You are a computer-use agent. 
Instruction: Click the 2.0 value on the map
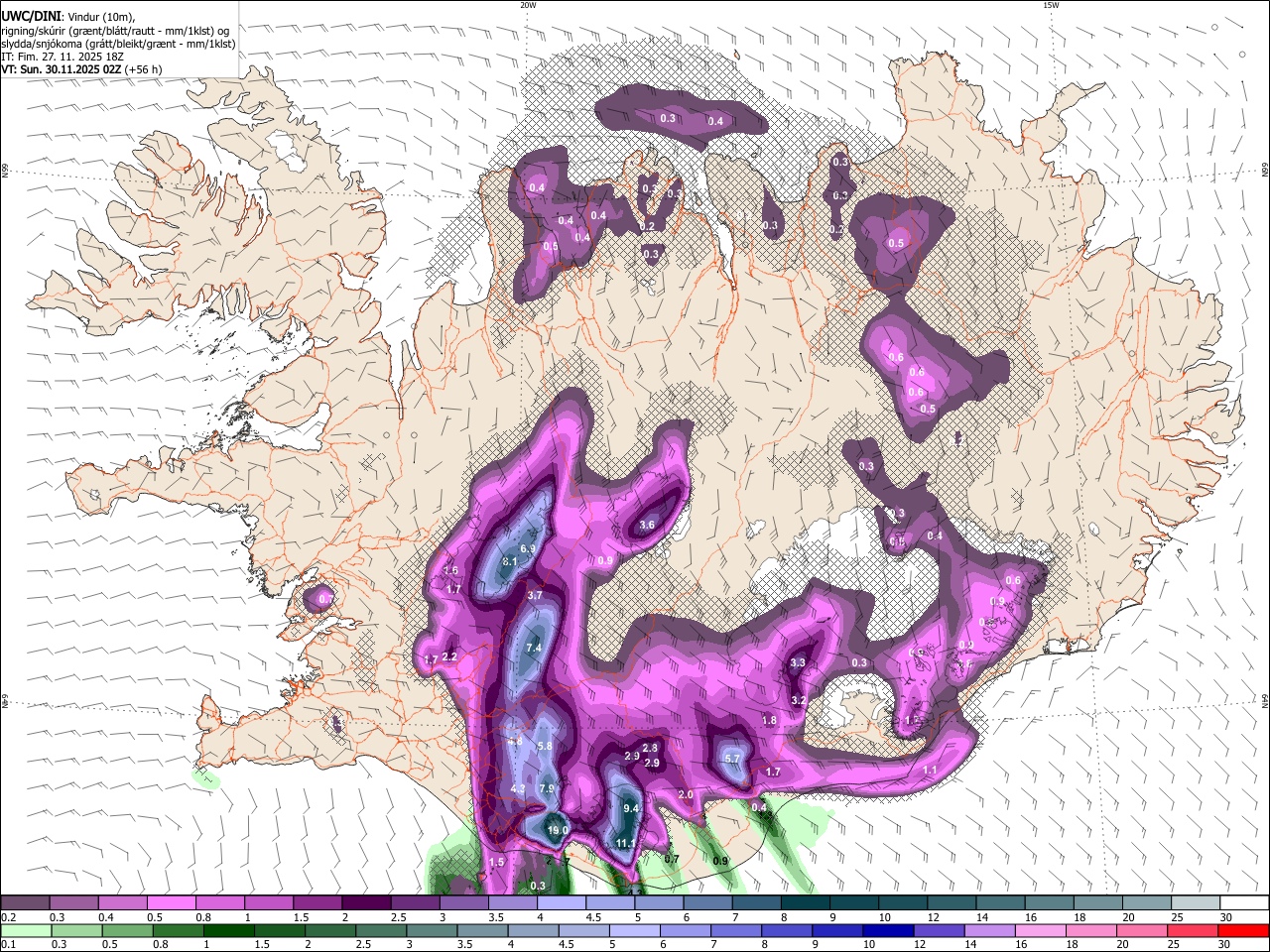click(x=686, y=795)
